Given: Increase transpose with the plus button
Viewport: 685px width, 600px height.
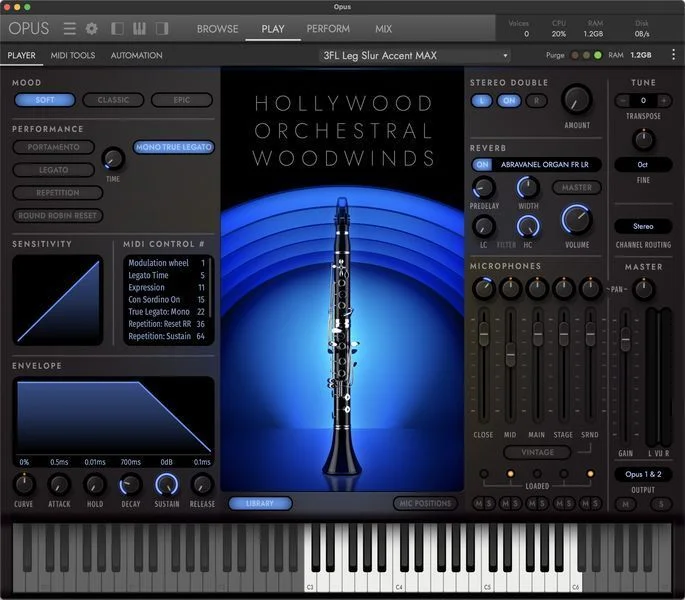Looking at the screenshot, I should tap(664, 101).
